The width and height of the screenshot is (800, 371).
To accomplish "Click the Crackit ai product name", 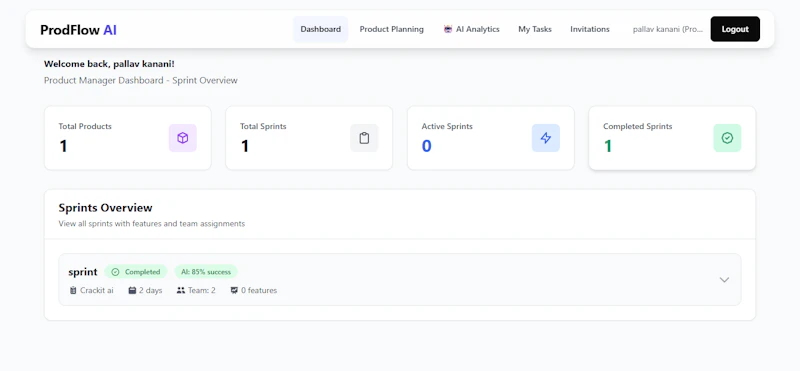I will pyautogui.click(x=97, y=290).
